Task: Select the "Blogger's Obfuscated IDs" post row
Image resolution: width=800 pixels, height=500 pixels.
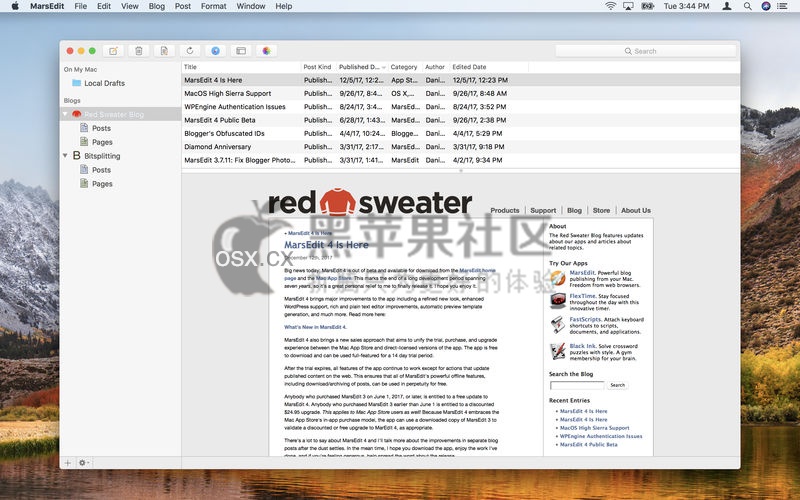Action: 461,133
